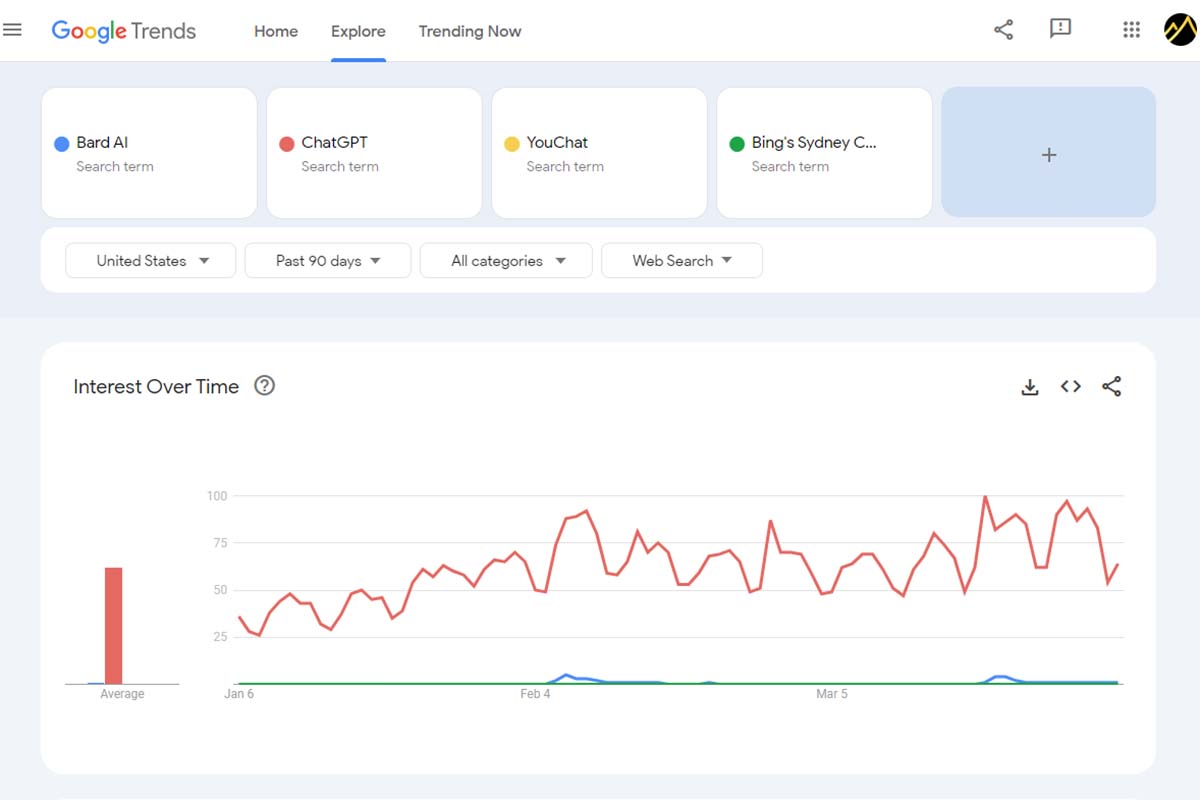Viewport: 1200px width, 800px height.
Task: Open the United States location dropdown
Action: pyautogui.click(x=150, y=260)
